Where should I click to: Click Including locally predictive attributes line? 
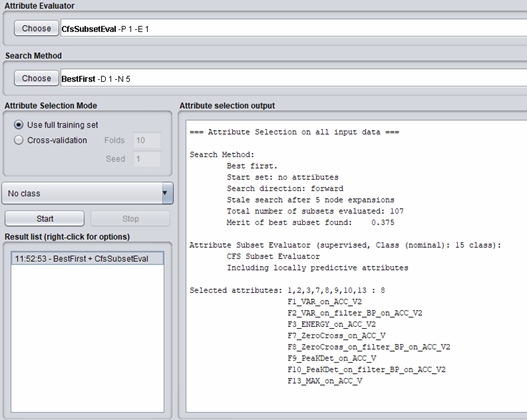pyautogui.click(x=318, y=268)
